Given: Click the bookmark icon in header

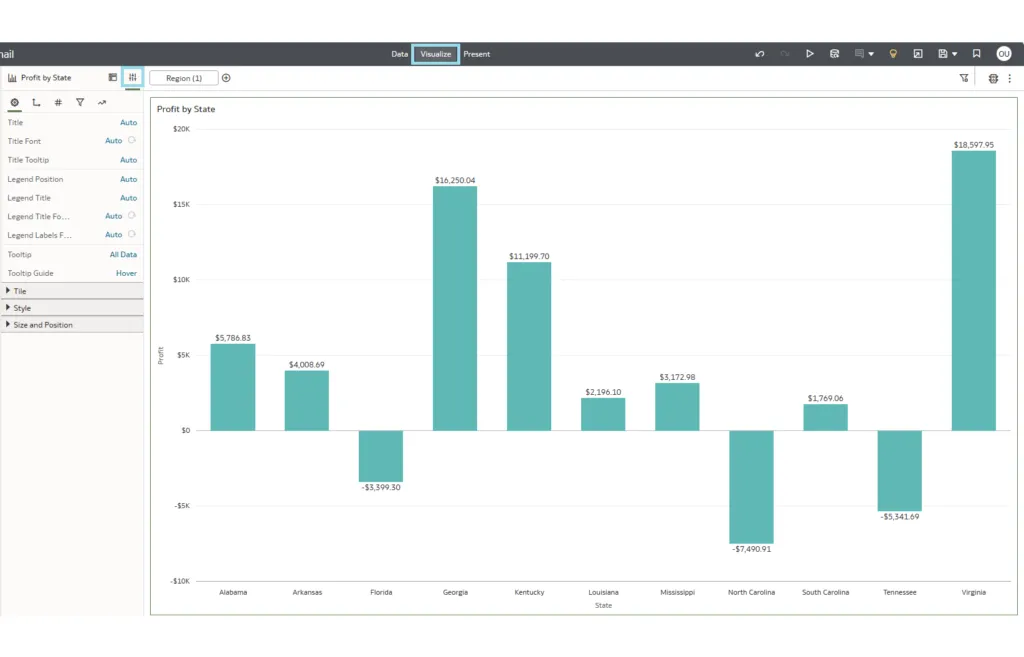Looking at the screenshot, I should [x=977, y=54].
